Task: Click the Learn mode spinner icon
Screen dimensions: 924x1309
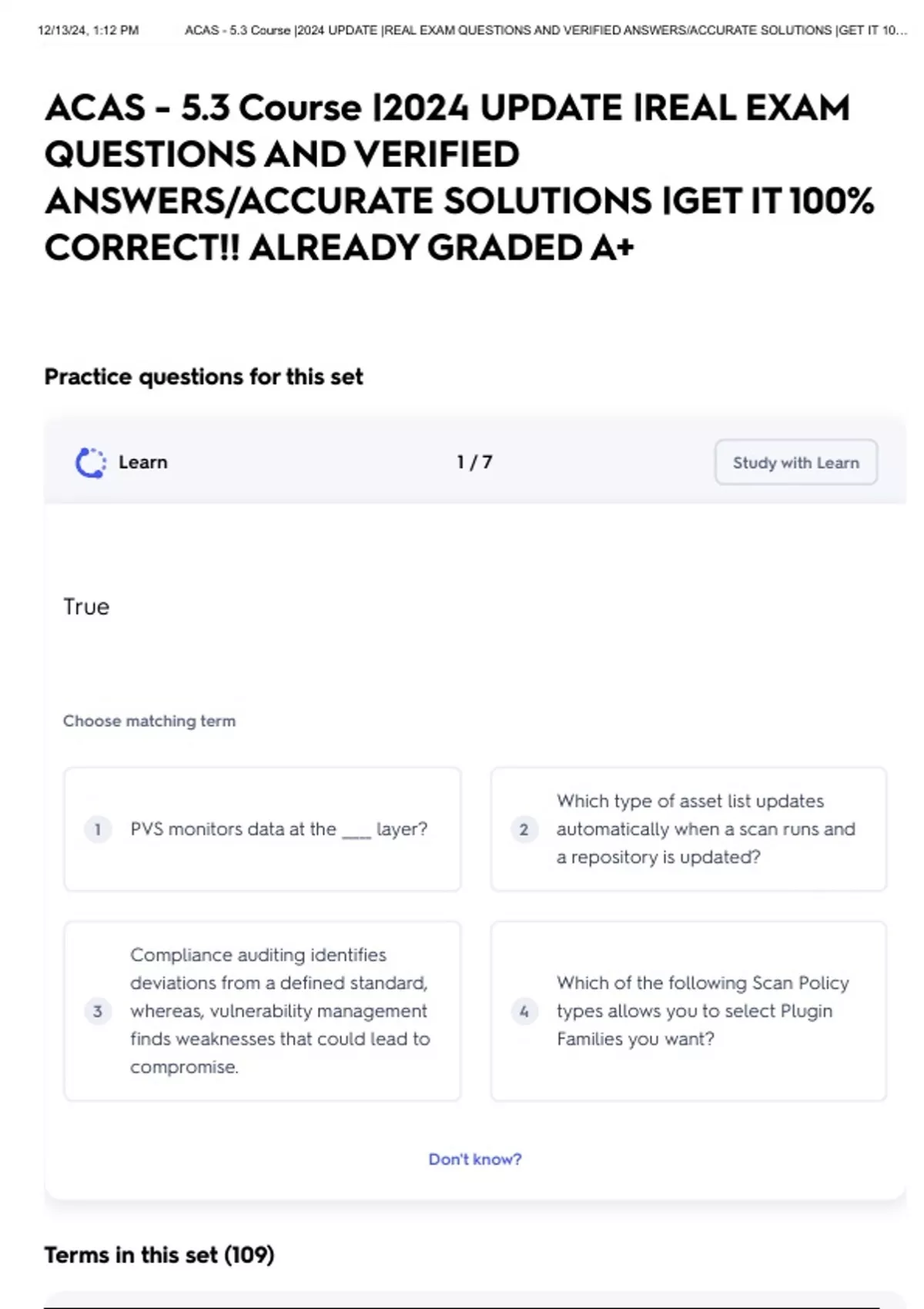Action: pos(91,463)
